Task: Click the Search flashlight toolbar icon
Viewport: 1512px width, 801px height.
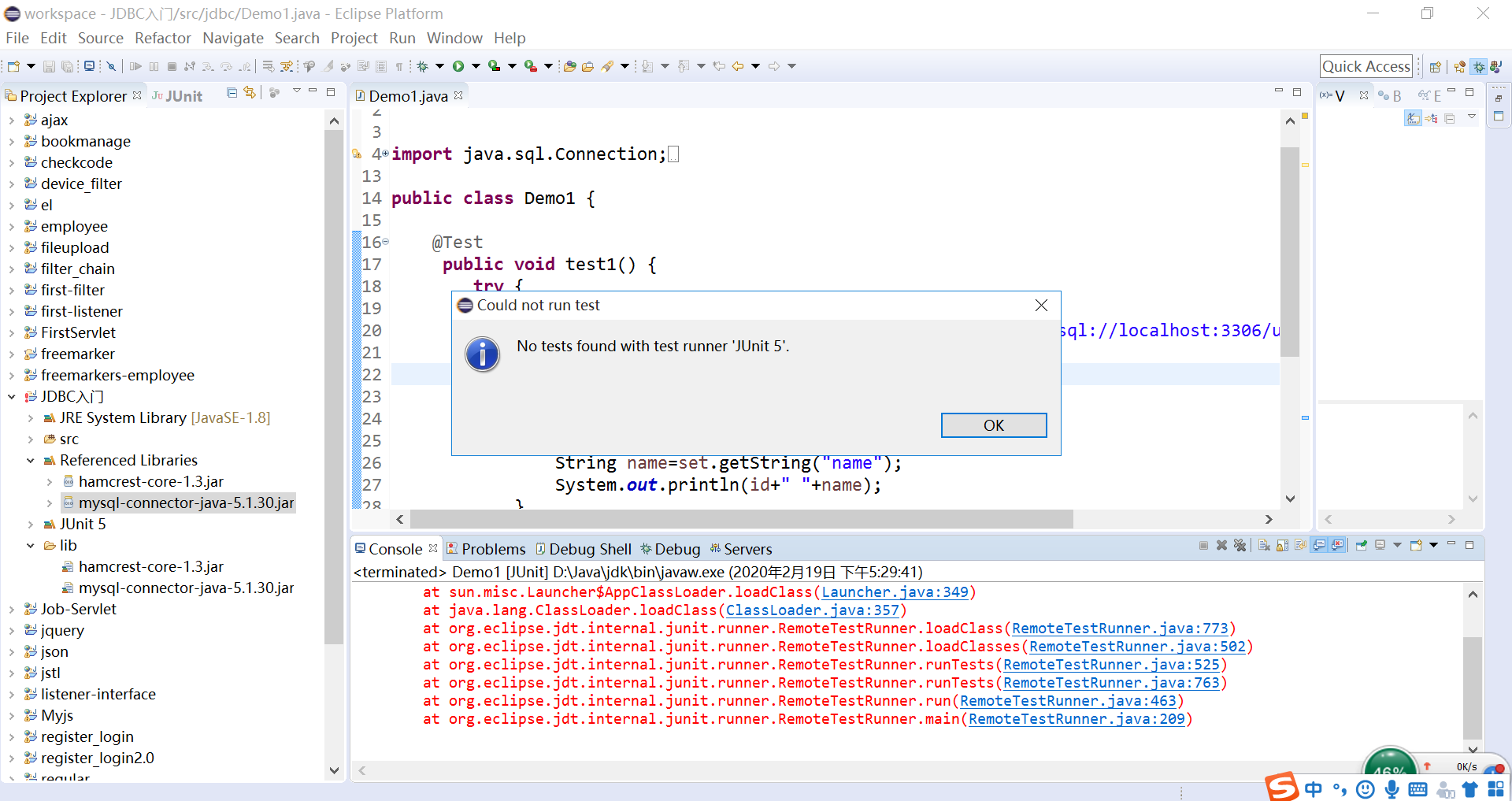Action: pos(607,66)
